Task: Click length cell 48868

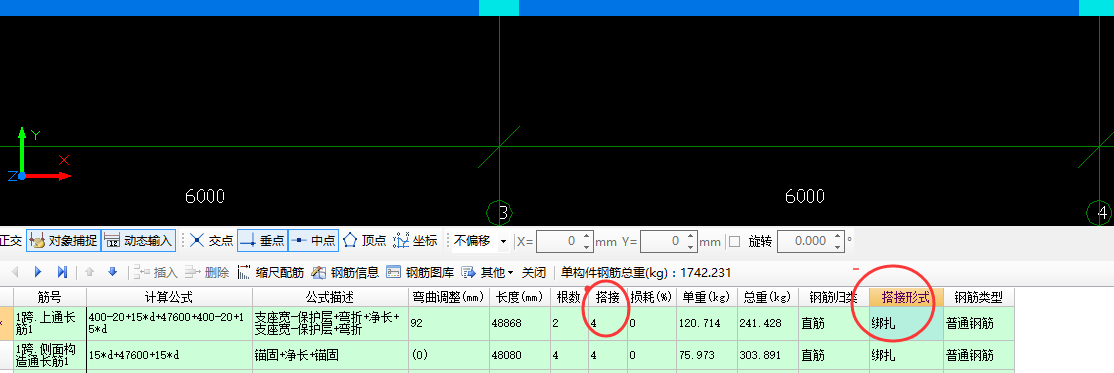Action: click(520, 323)
